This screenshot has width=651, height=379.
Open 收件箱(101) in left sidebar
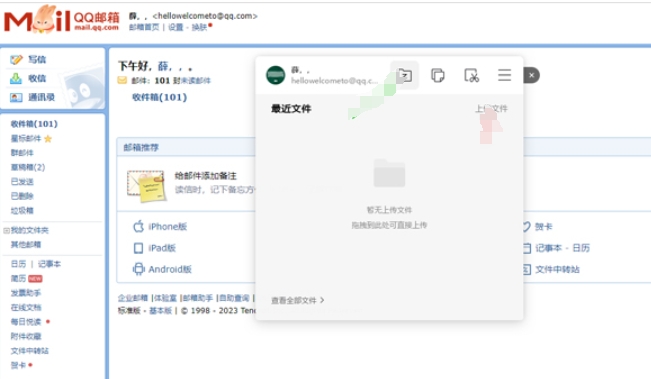point(34,124)
